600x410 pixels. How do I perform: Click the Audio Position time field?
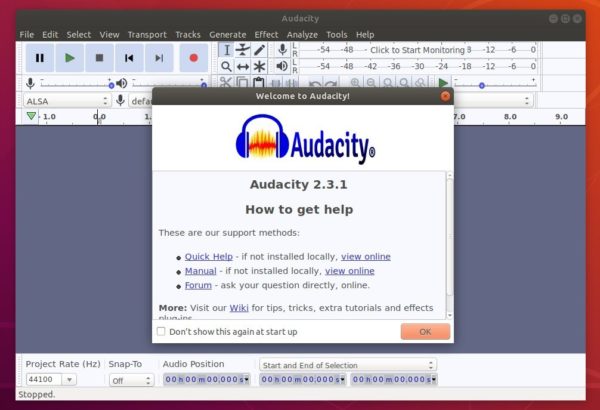point(206,379)
